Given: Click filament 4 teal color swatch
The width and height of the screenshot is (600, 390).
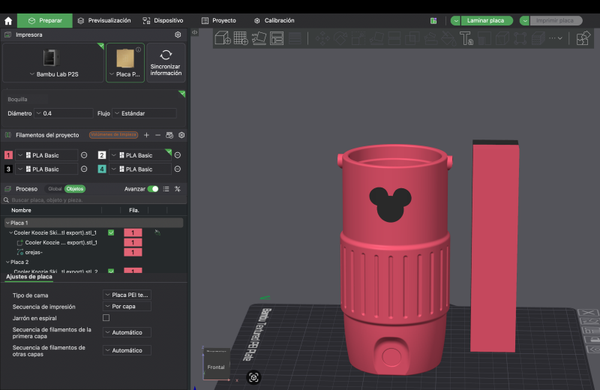Looking at the screenshot, I should click(102, 169).
